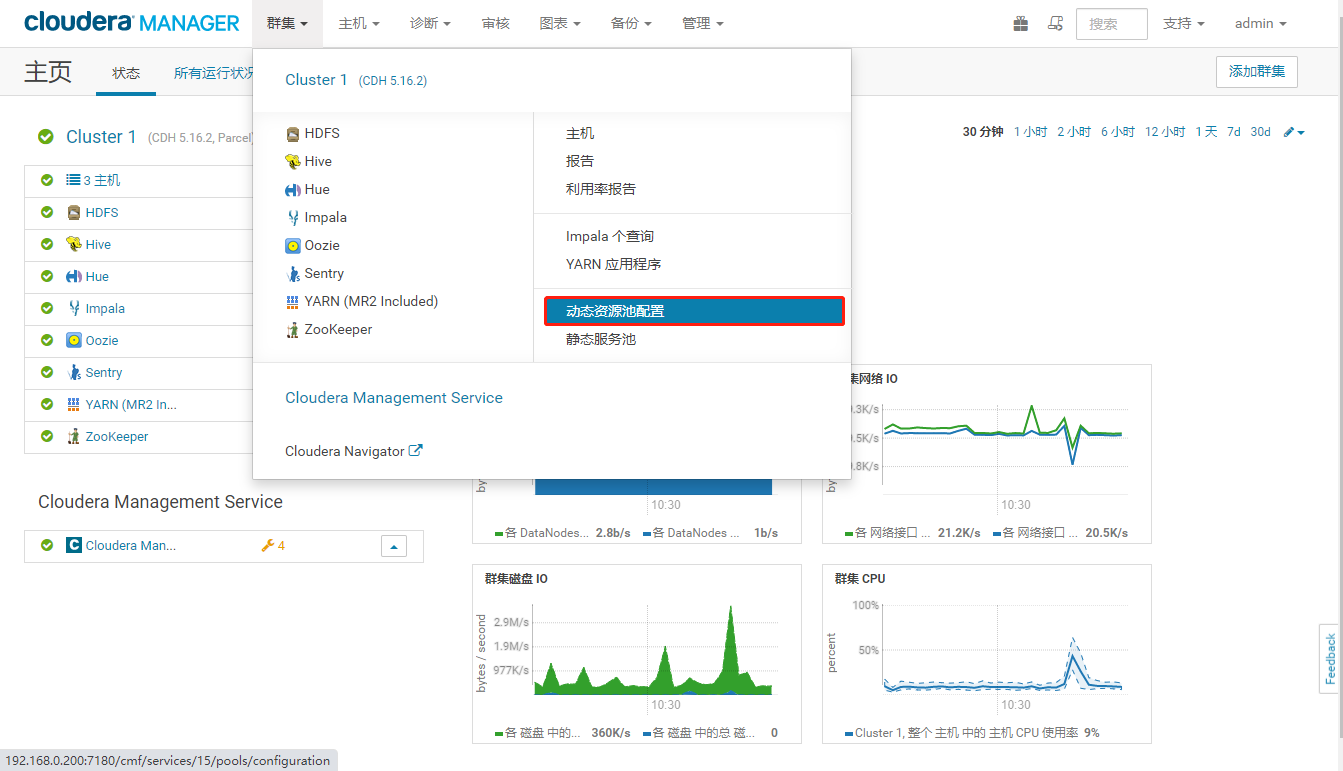This screenshot has width=1343, height=771.
Task: Set time range to 12 小时
Action: [1165, 132]
